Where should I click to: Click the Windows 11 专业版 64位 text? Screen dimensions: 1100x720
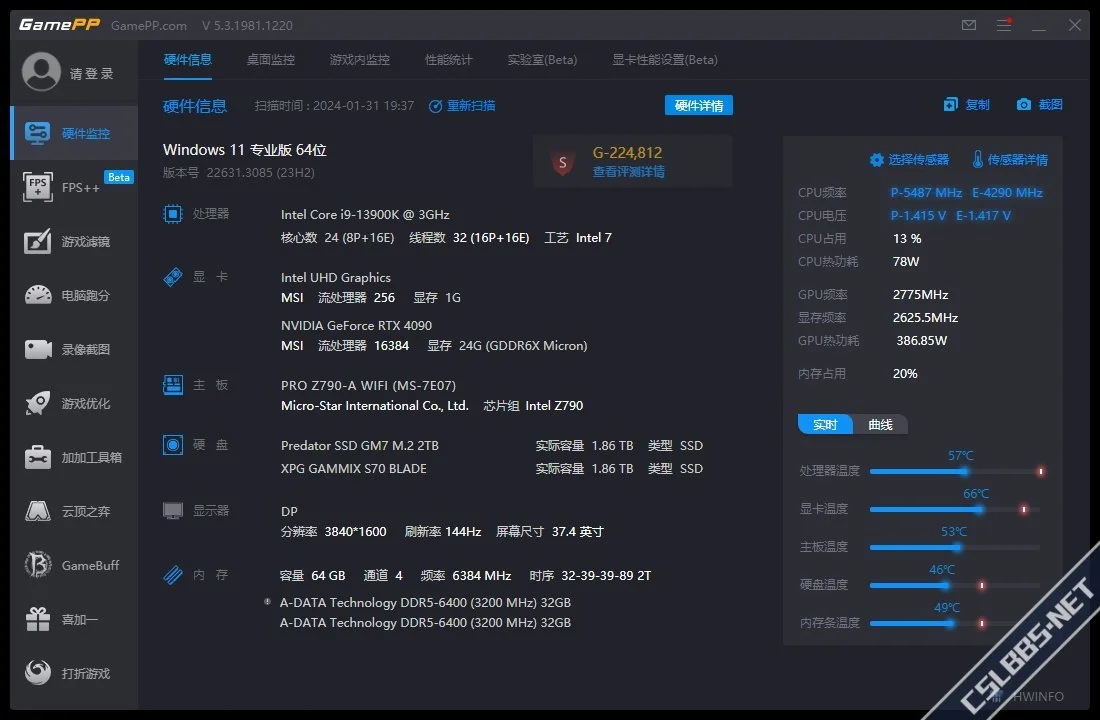pos(245,149)
